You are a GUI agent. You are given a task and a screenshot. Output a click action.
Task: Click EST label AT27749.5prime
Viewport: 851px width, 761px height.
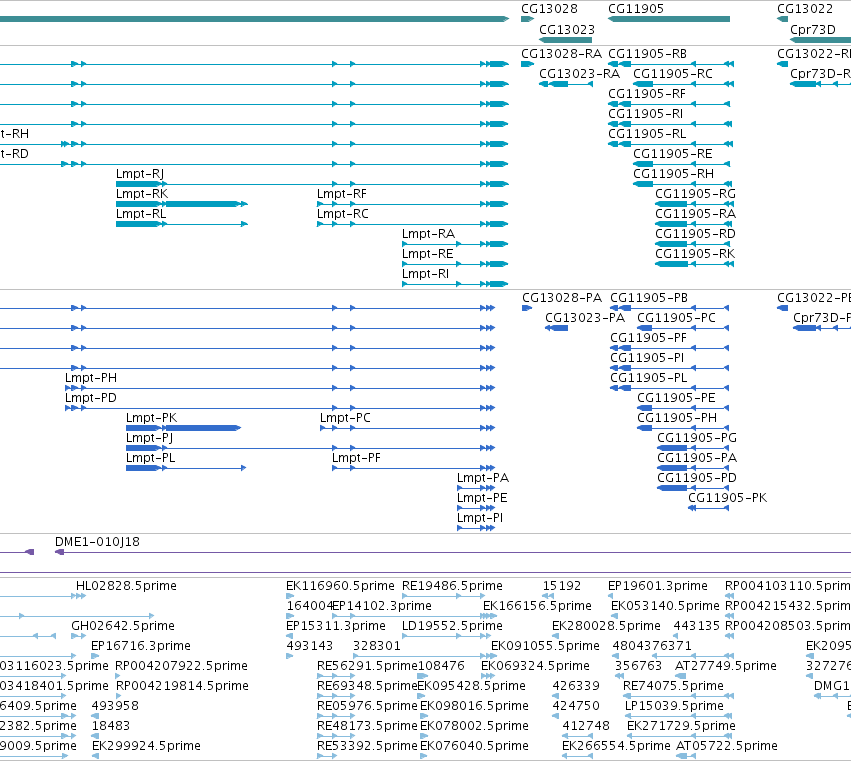(726, 666)
